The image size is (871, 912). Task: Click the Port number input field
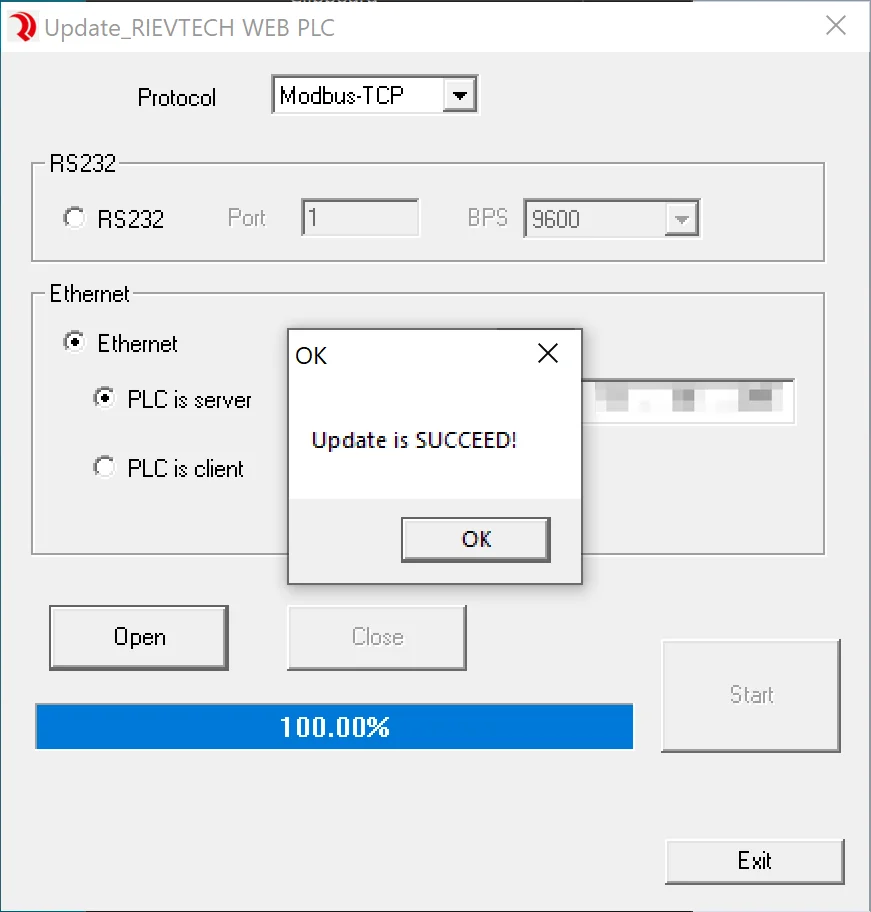[x=360, y=218]
